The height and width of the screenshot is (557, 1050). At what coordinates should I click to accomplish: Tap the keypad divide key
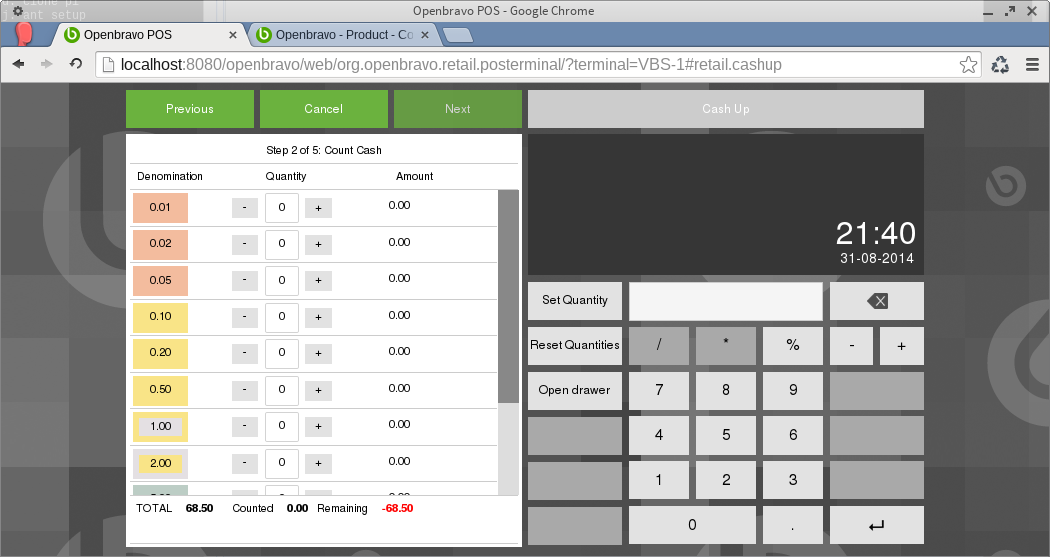pos(659,345)
